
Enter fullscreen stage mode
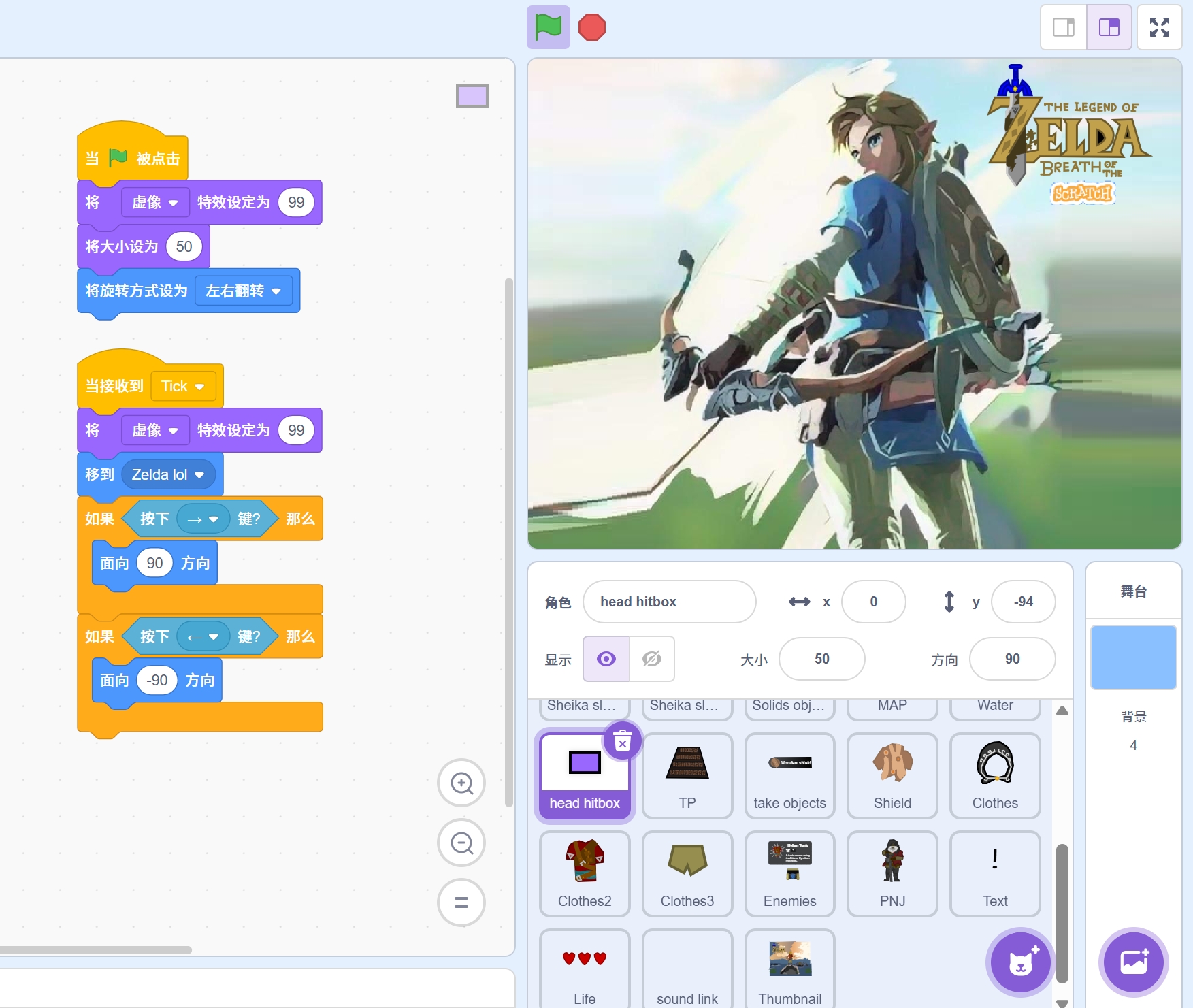[x=1159, y=27]
